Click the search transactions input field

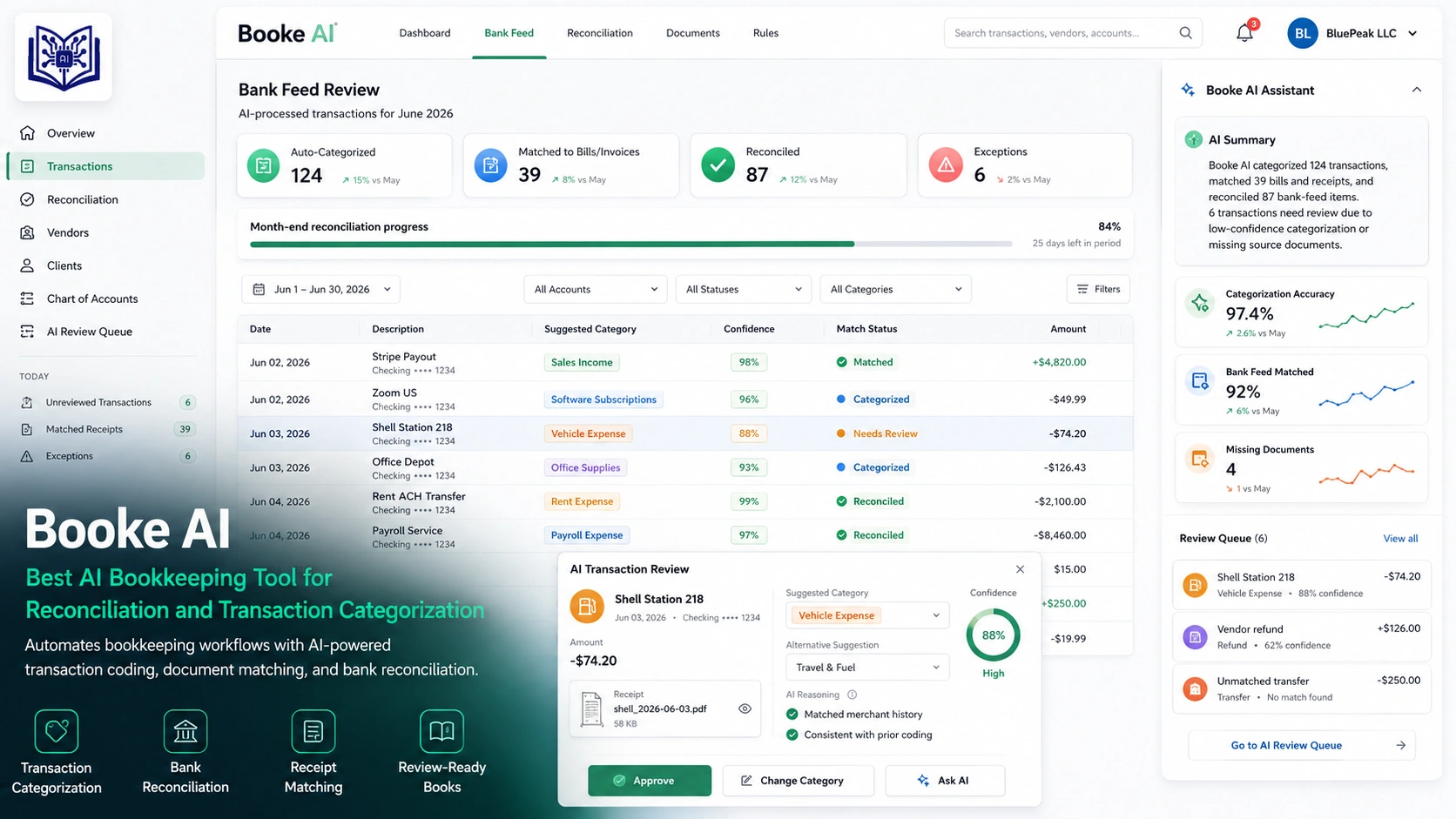(1073, 33)
